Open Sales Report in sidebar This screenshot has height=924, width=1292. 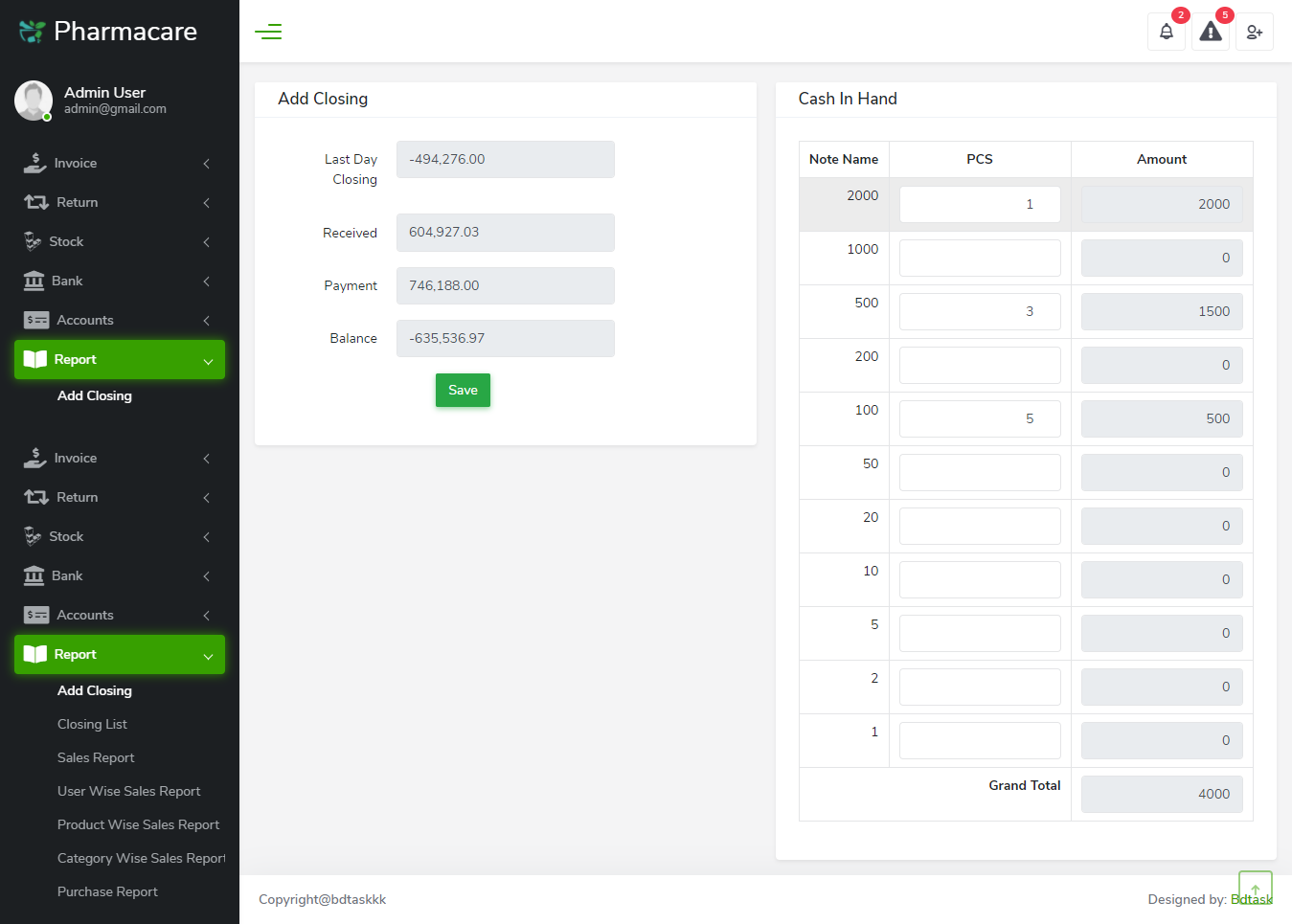(96, 758)
